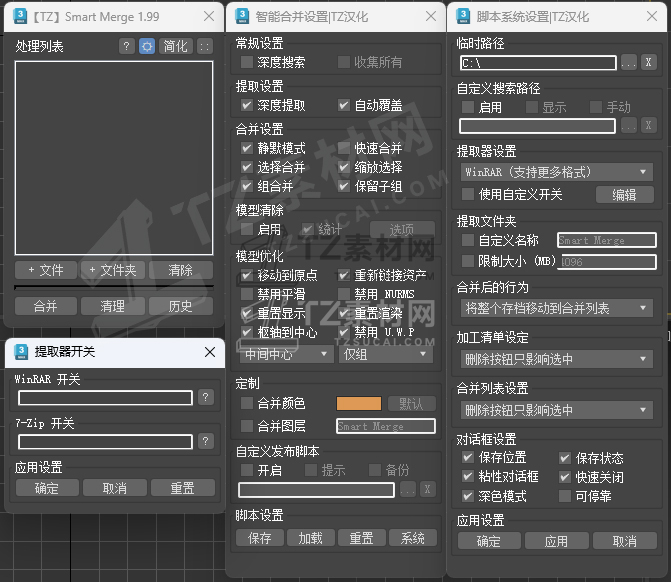The image size is (671, 582).
Task: Click 编辑 next to 使用自定义开关
Action: 625,195
